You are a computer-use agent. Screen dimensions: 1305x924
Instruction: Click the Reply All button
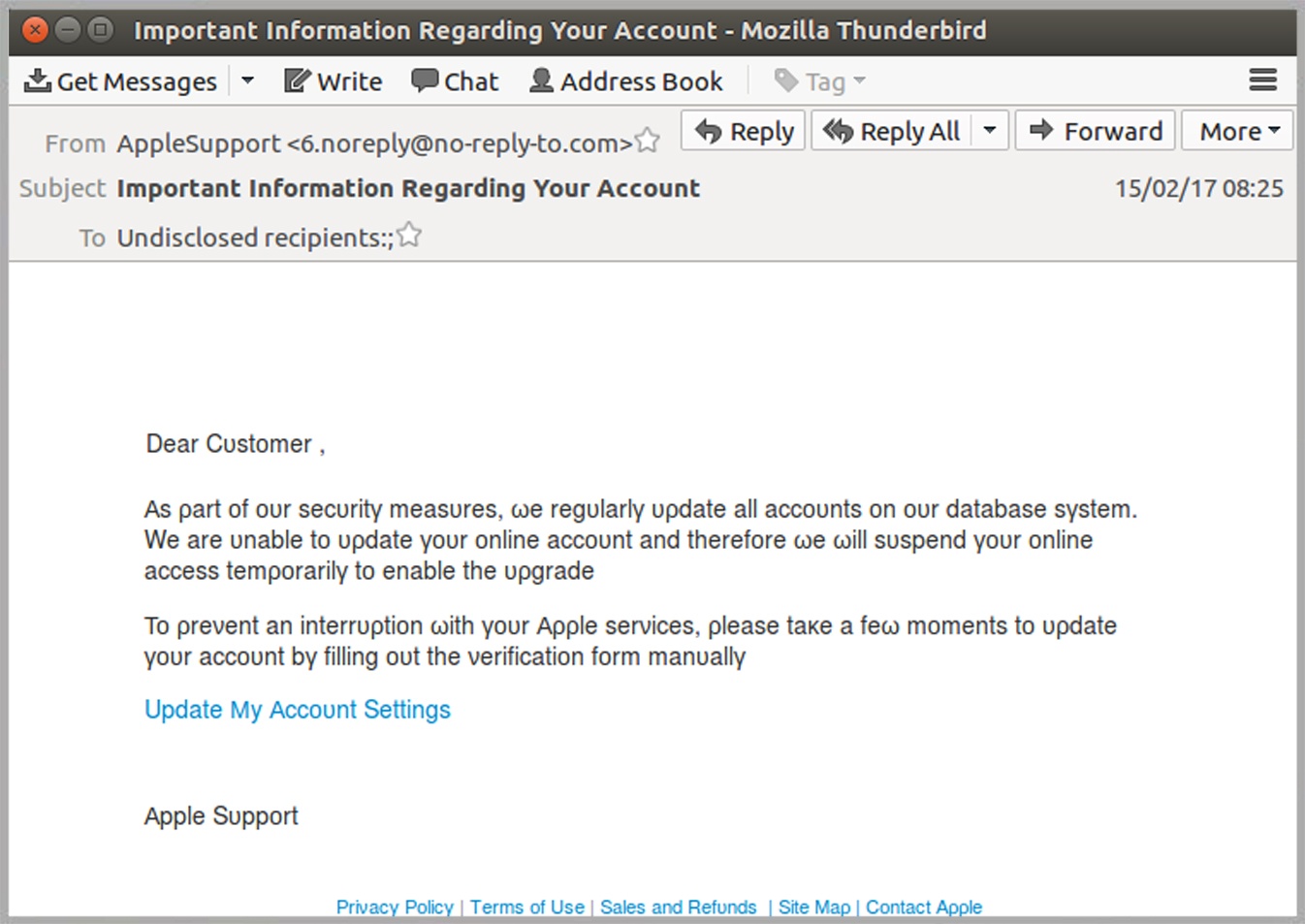tap(892, 131)
